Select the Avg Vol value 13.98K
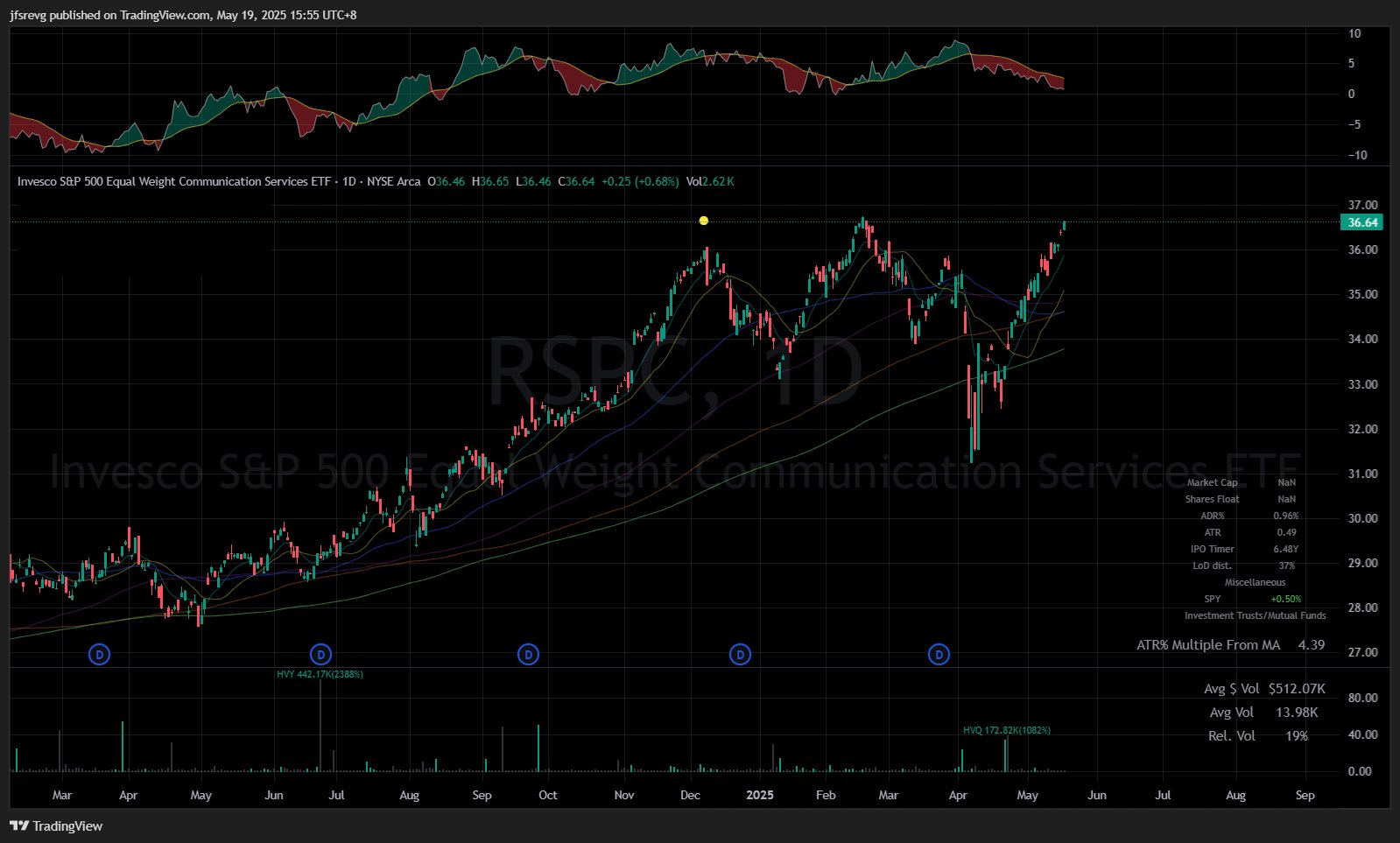Viewport: 1400px width, 843px height. [x=1297, y=713]
